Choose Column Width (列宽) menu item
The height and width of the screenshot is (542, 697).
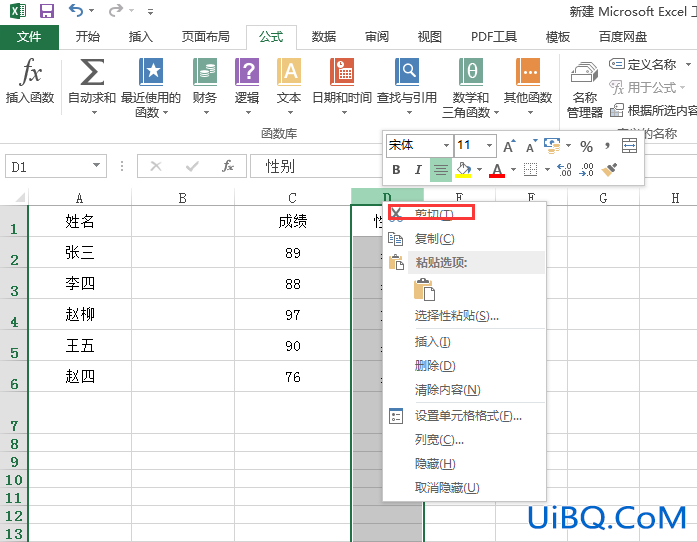pos(465,440)
